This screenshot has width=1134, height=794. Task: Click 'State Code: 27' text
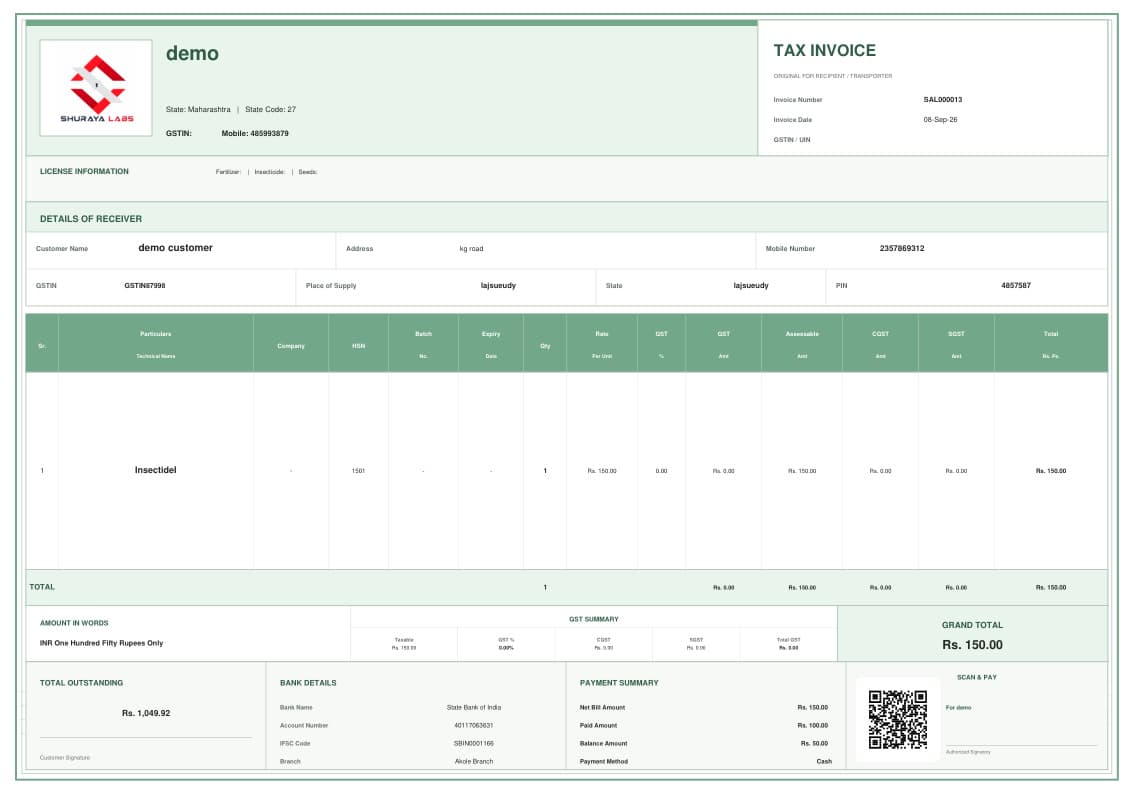(x=270, y=110)
